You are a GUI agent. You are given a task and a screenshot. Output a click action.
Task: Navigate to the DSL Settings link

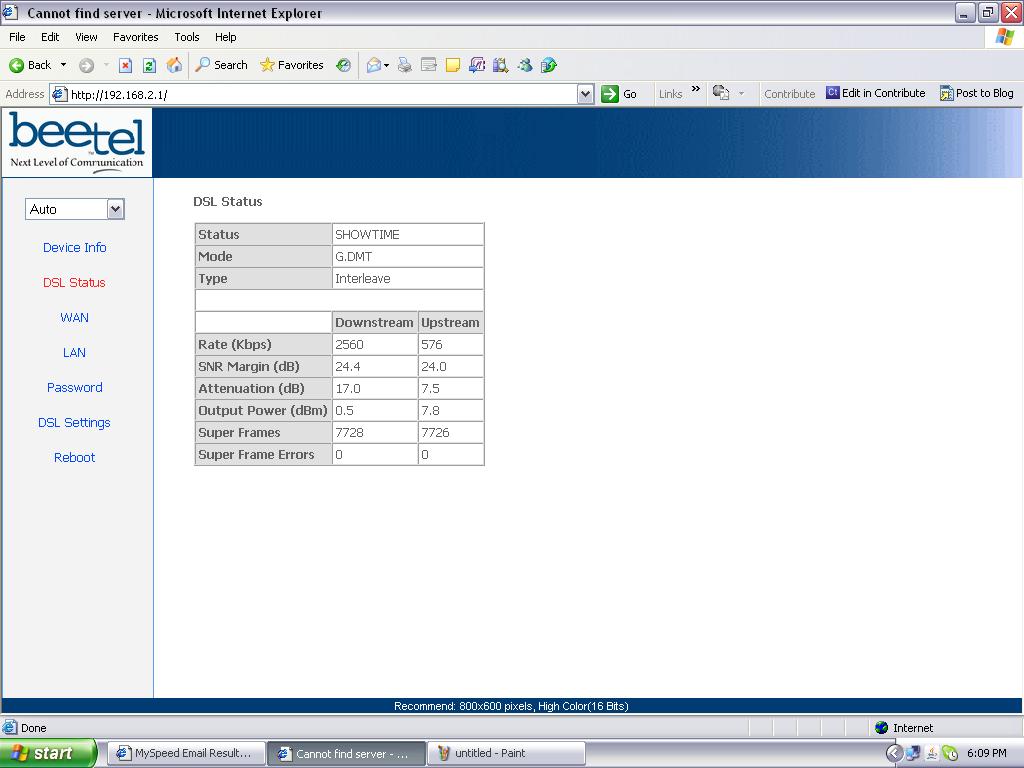(x=74, y=422)
